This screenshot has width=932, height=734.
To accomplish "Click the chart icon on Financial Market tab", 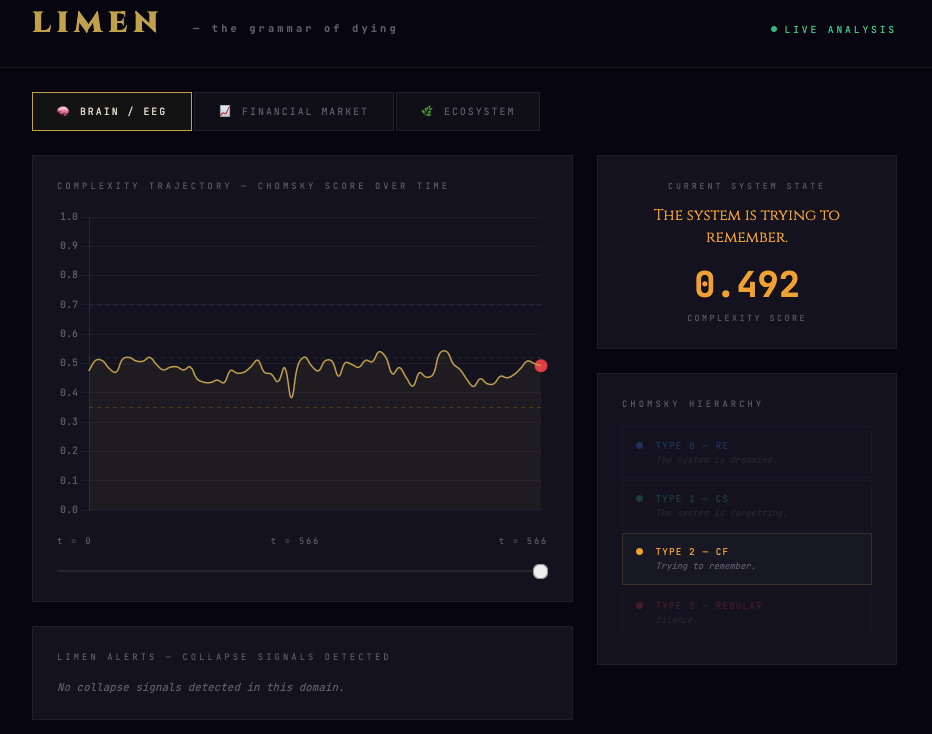I will (x=225, y=111).
